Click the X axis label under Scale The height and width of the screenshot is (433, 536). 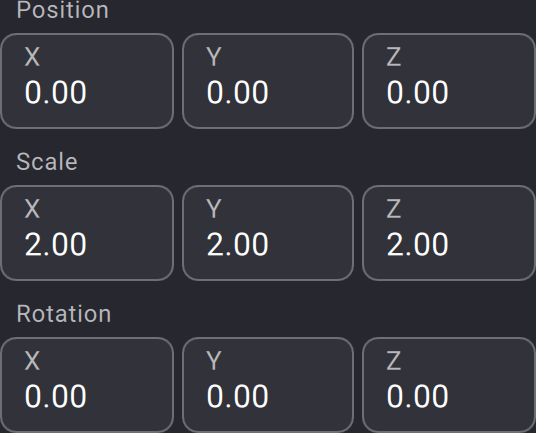pos(32,208)
